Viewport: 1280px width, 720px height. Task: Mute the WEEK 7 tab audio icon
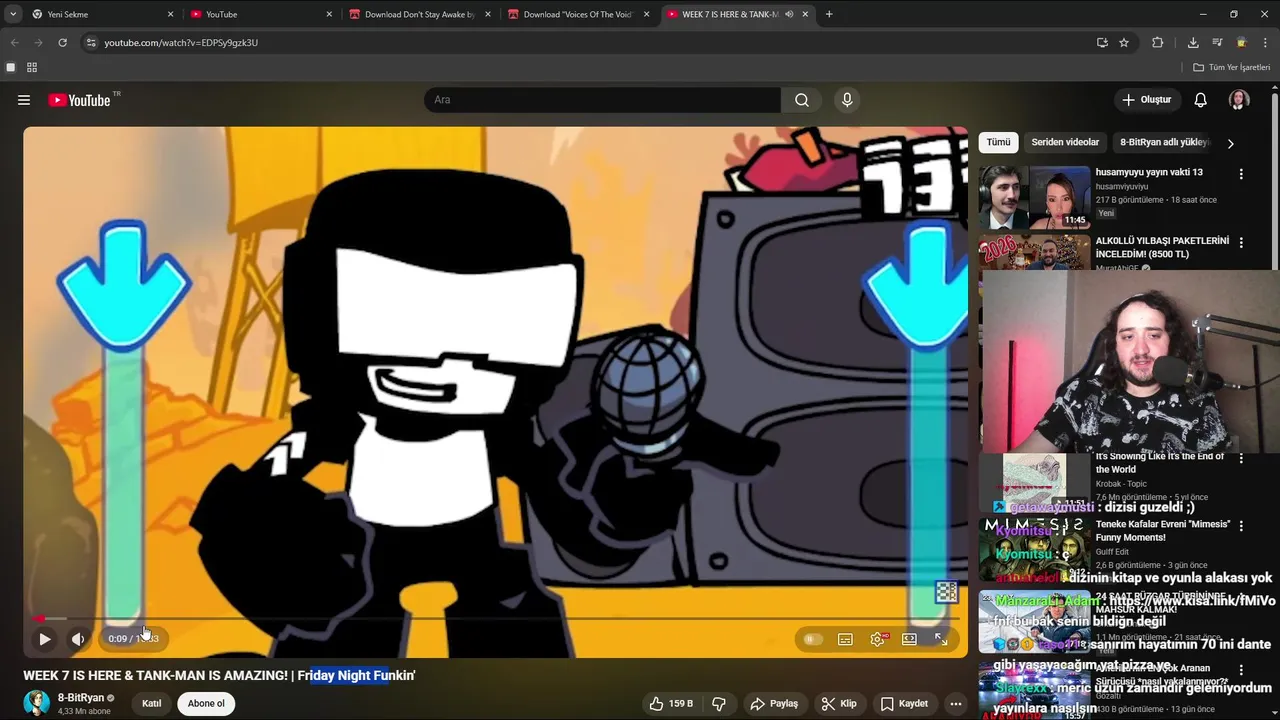pos(789,14)
